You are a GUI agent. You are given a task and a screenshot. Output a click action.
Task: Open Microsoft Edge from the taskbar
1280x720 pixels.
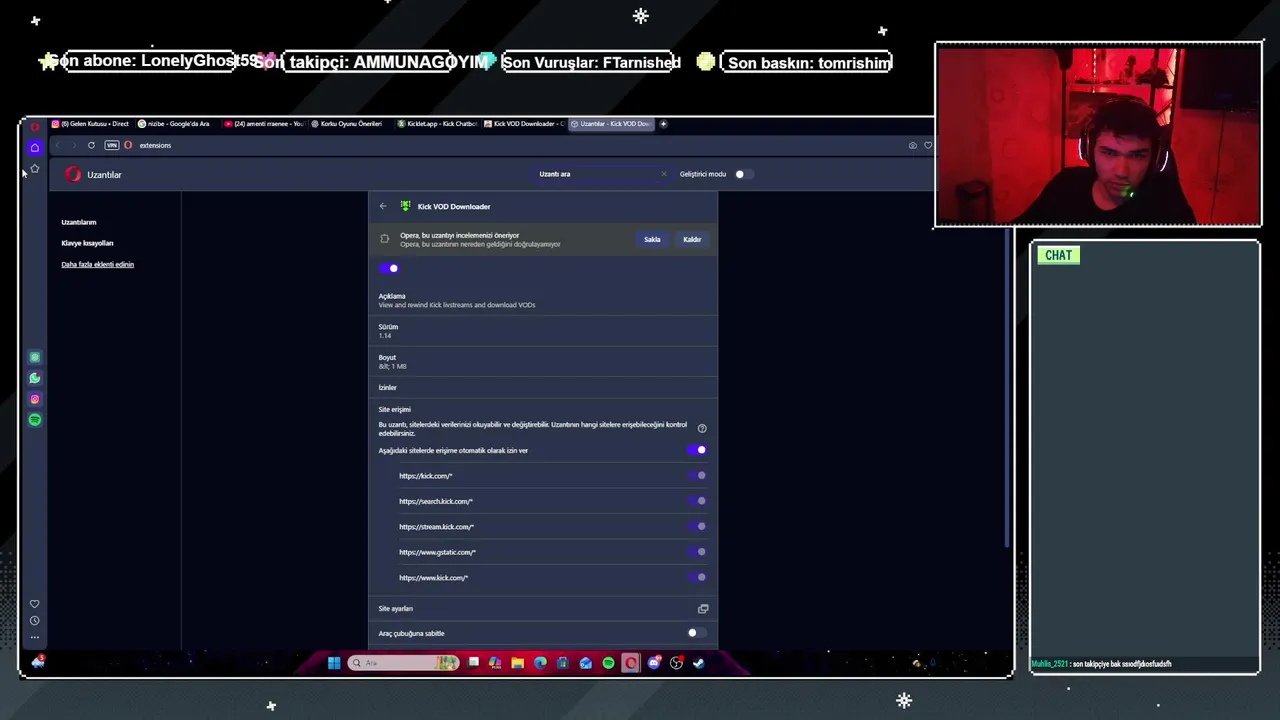(540, 662)
